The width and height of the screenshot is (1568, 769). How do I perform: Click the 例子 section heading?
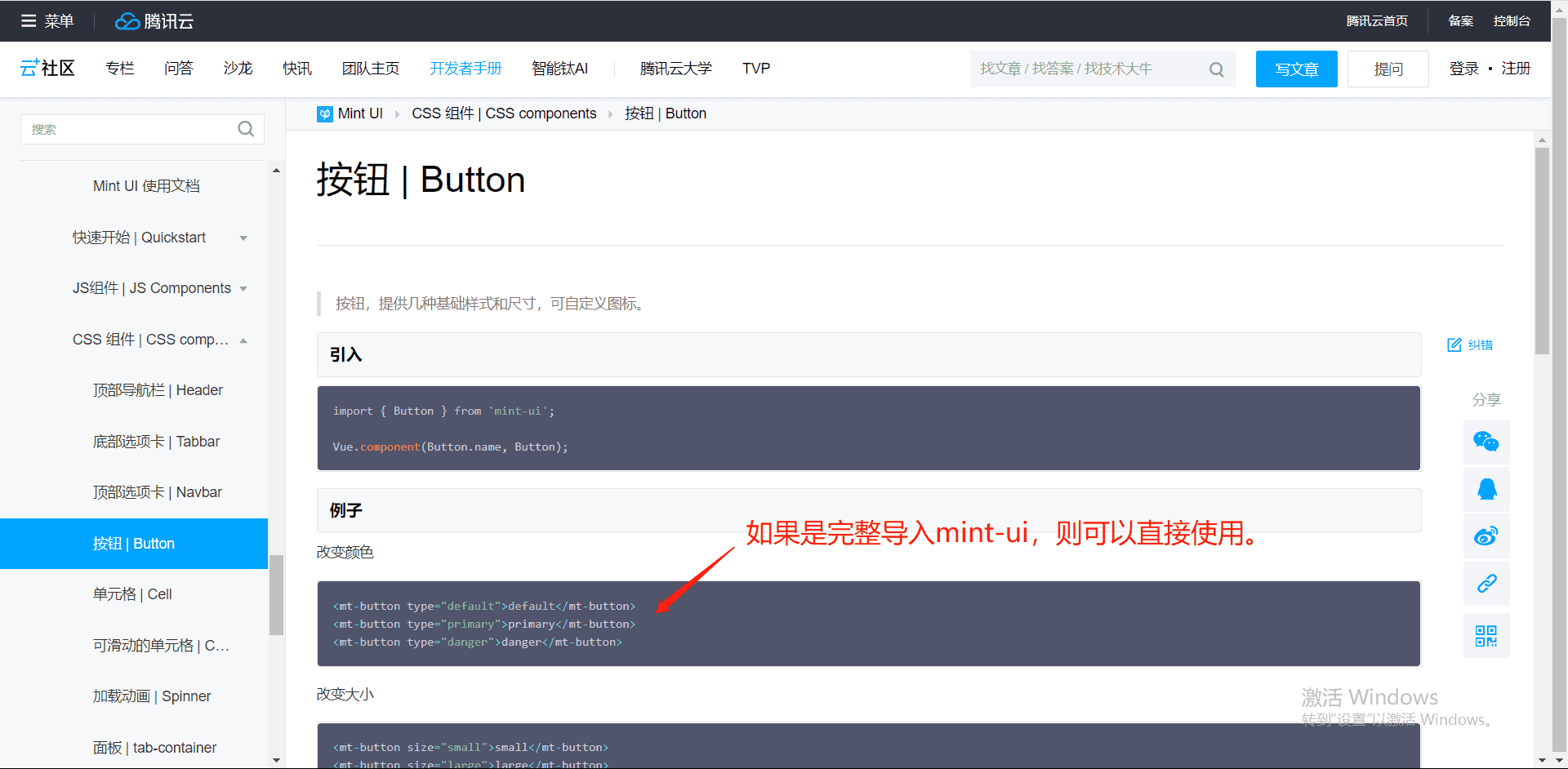[x=345, y=511]
